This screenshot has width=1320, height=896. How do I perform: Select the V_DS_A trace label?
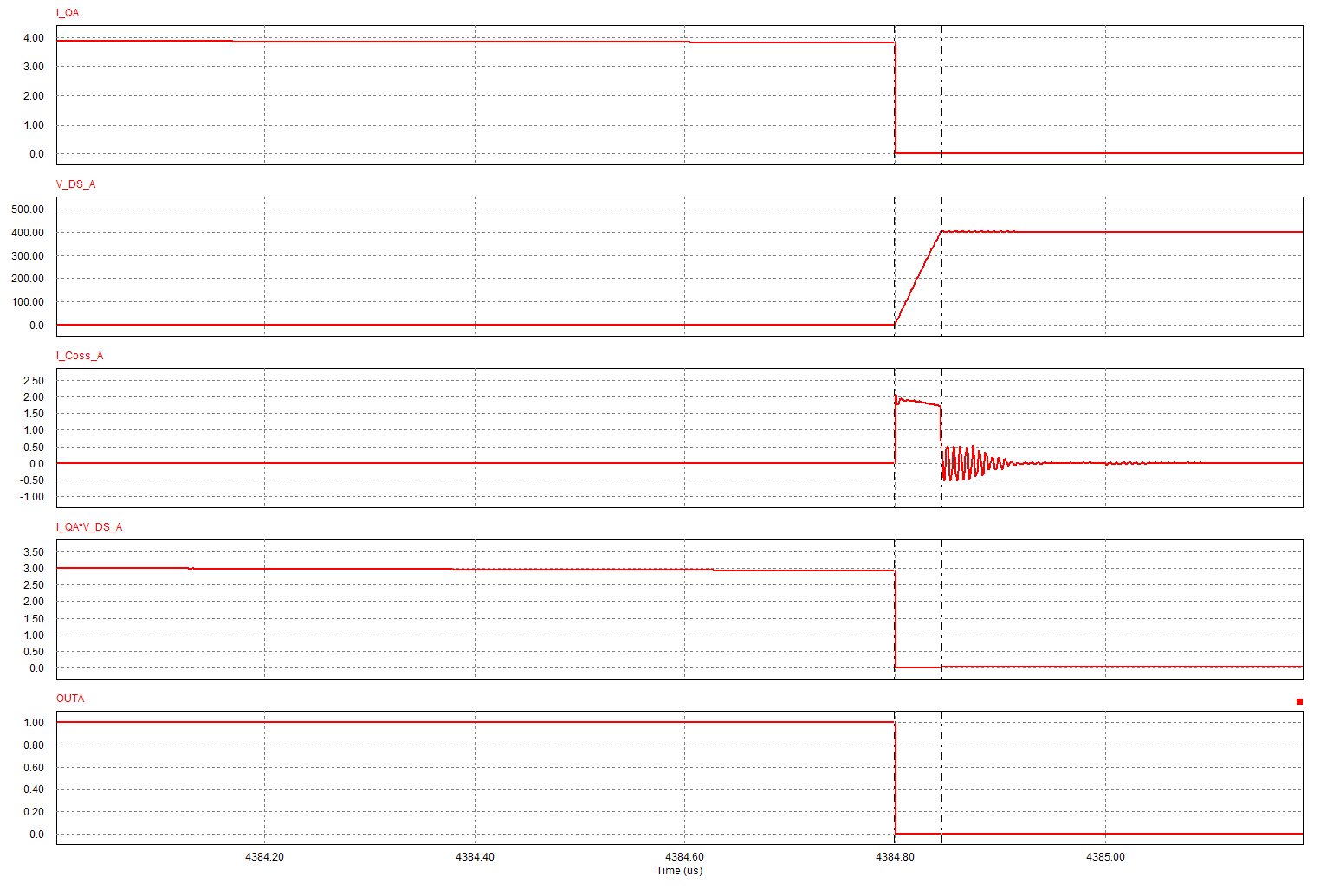[x=76, y=184]
